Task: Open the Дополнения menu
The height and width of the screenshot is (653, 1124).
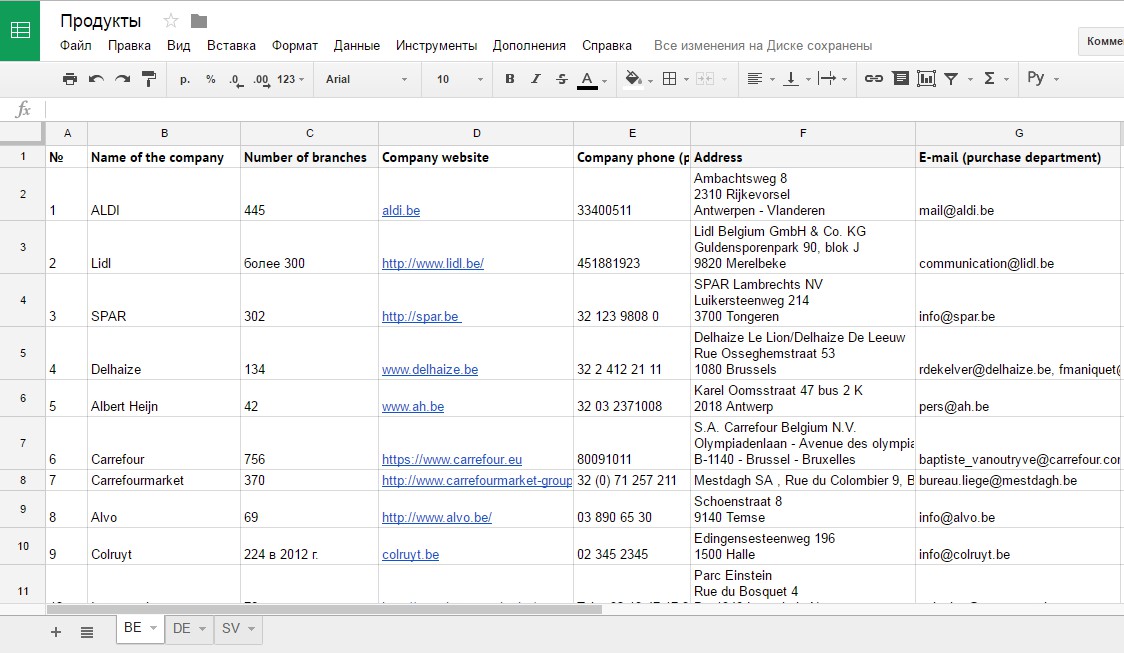Action: 529,45
